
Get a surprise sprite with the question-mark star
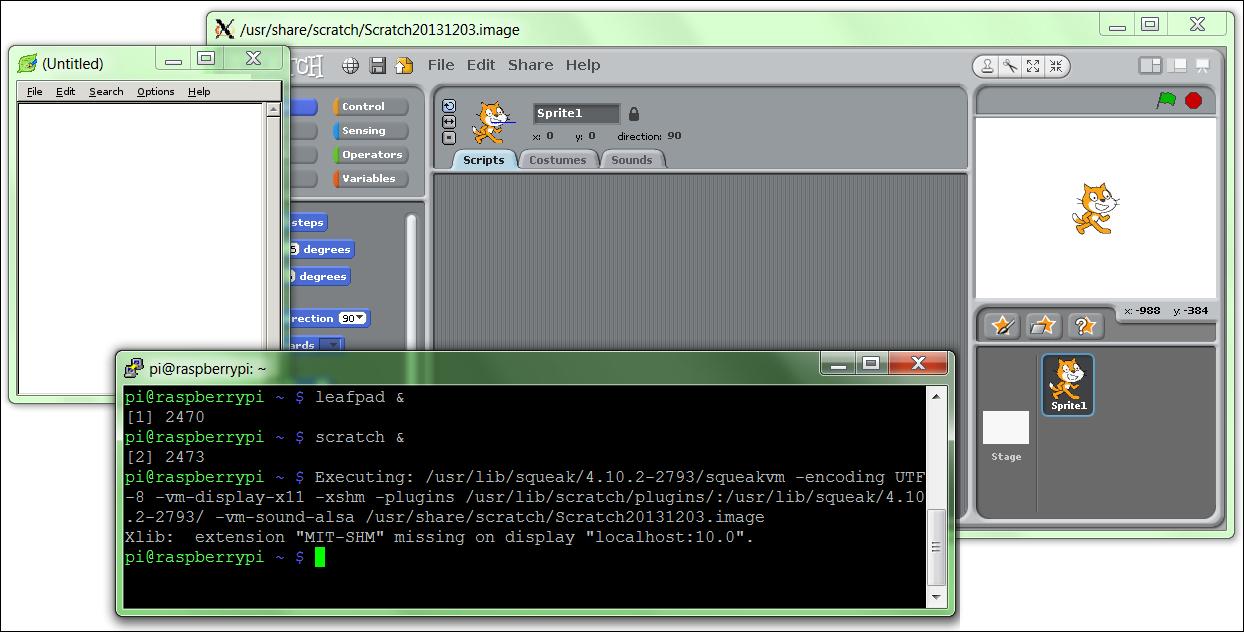point(1085,324)
